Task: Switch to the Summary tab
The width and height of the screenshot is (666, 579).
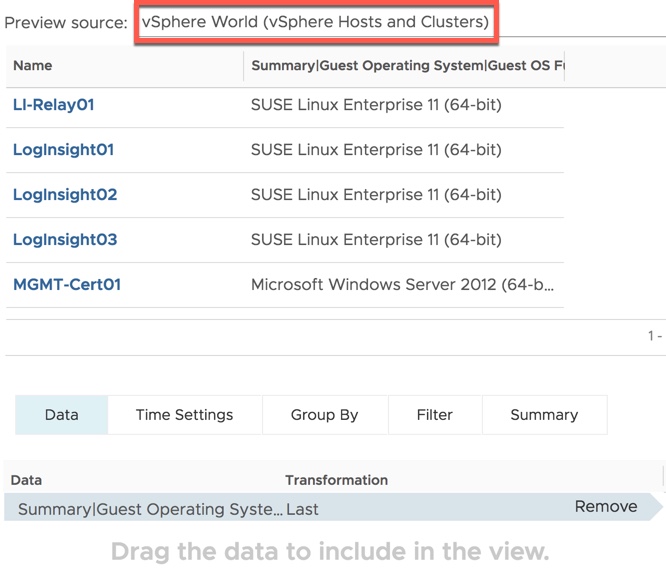Action: click(x=544, y=415)
